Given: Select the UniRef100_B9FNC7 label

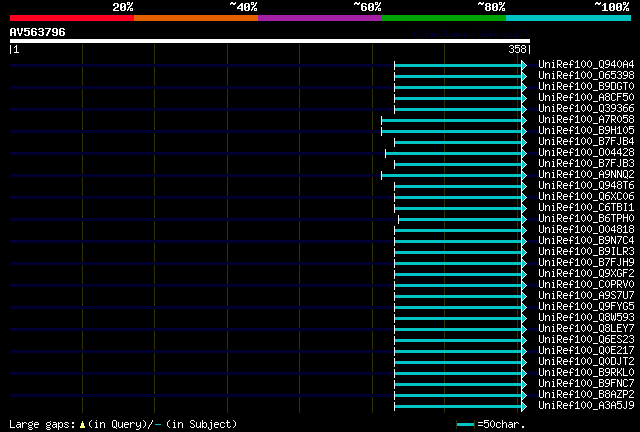Looking at the screenshot, I should (586, 384).
